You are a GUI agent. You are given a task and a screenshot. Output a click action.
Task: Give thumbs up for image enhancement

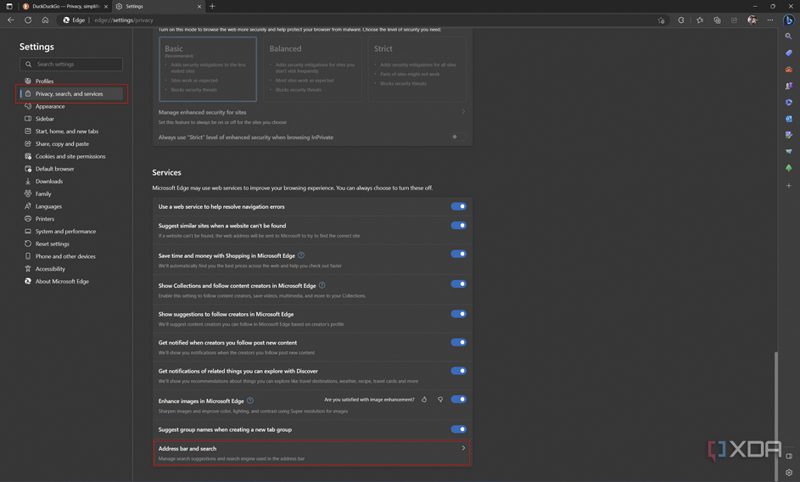(x=424, y=399)
